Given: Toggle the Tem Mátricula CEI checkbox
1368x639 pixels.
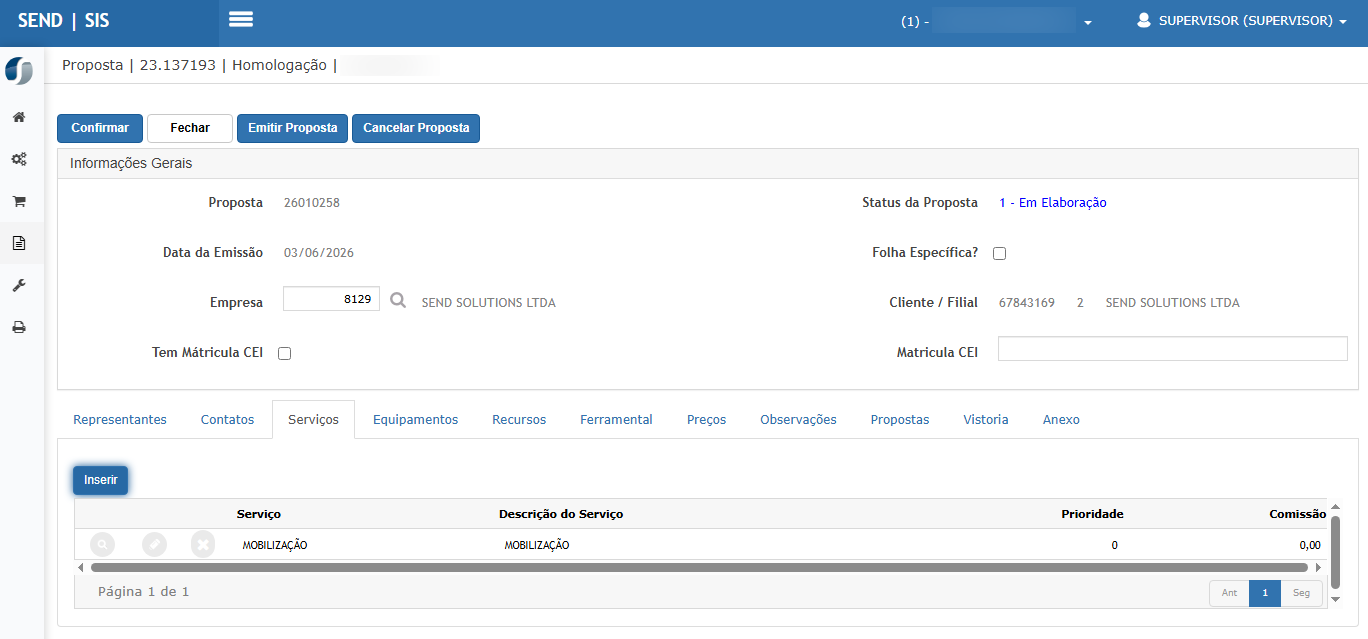Looking at the screenshot, I should tap(284, 353).
